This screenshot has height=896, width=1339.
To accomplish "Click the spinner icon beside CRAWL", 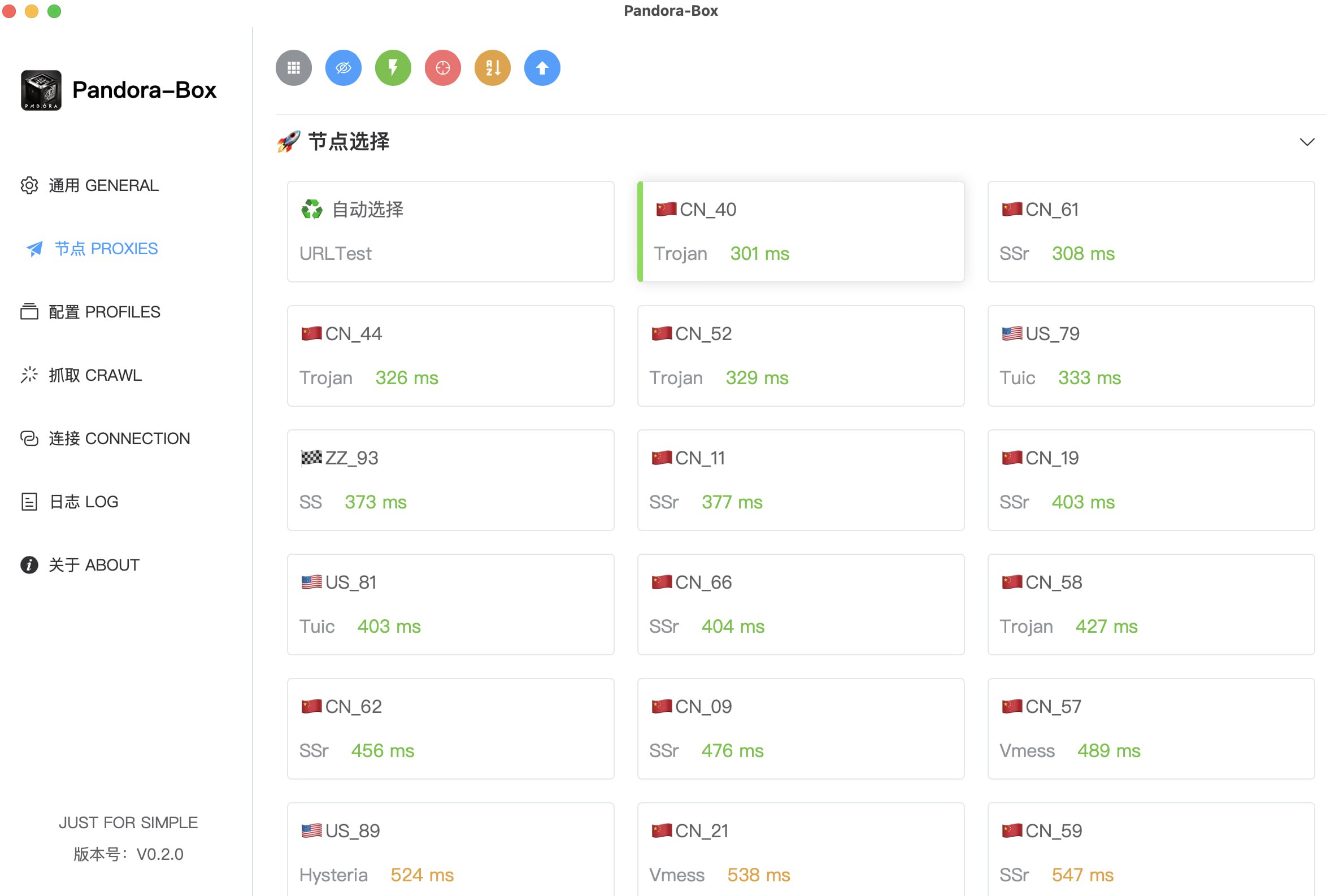I will pyautogui.click(x=29, y=375).
